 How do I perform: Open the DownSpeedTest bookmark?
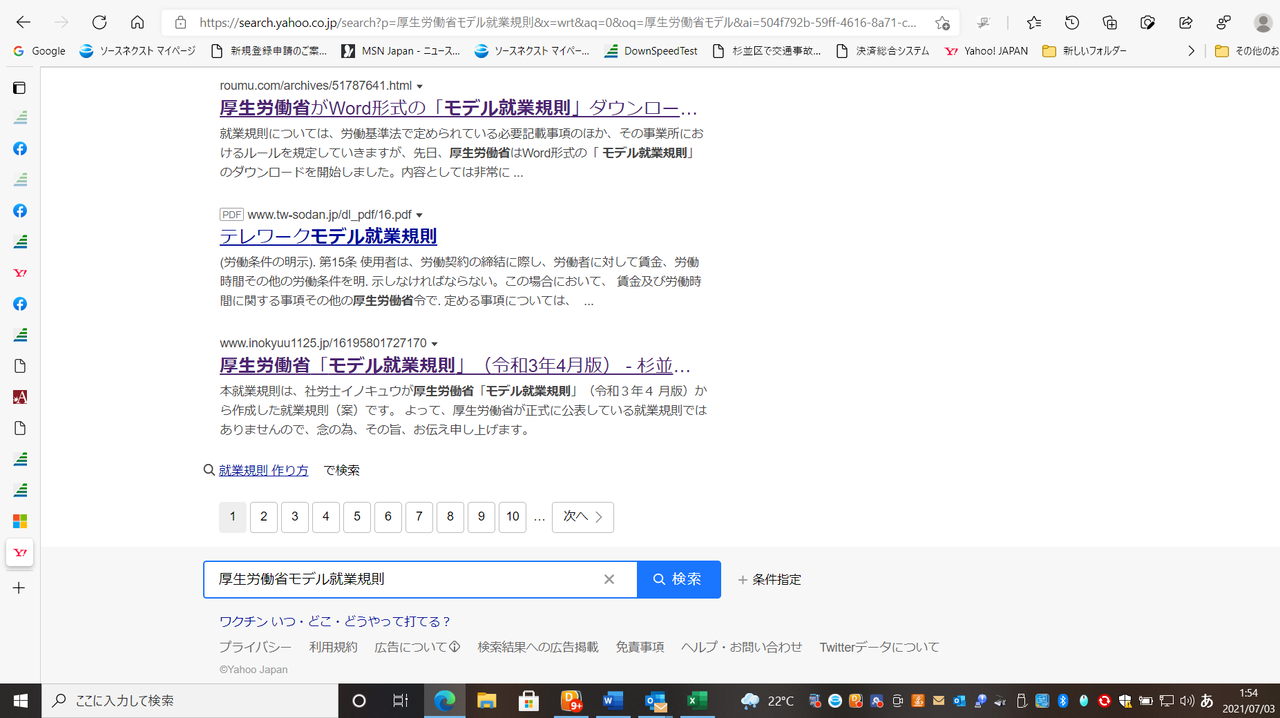pyautogui.click(x=651, y=51)
